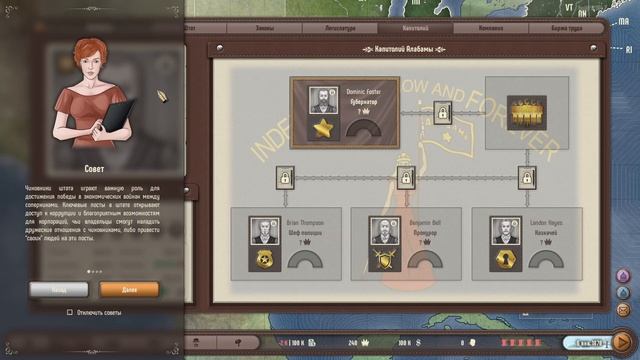Click the hat icon in bottom bar
This screenshot has width=640, height=360.
[x=196, y=343]
